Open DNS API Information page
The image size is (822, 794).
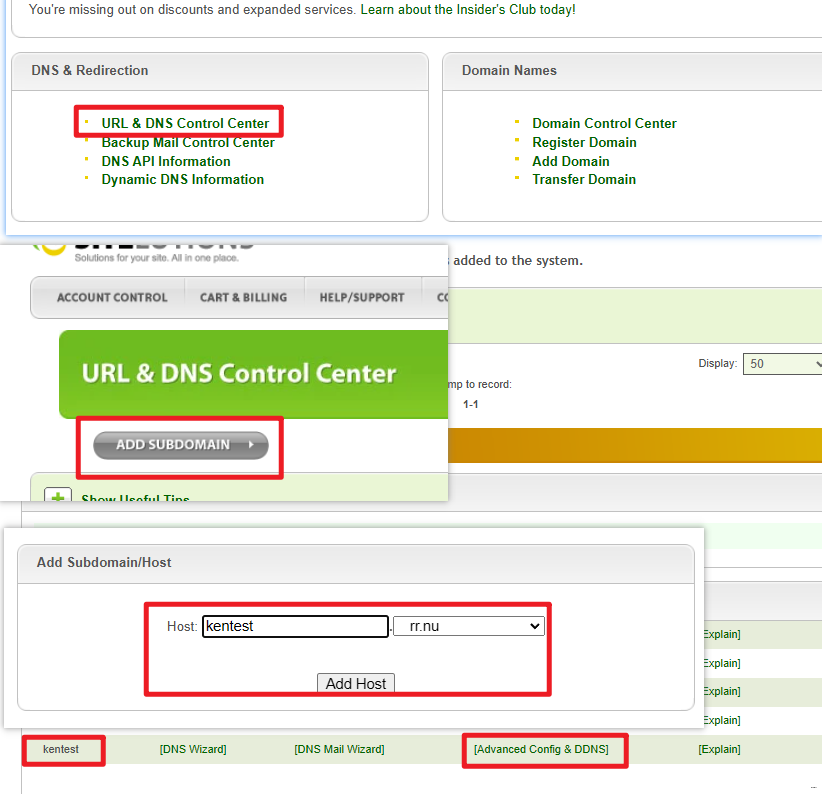(165, 161)
